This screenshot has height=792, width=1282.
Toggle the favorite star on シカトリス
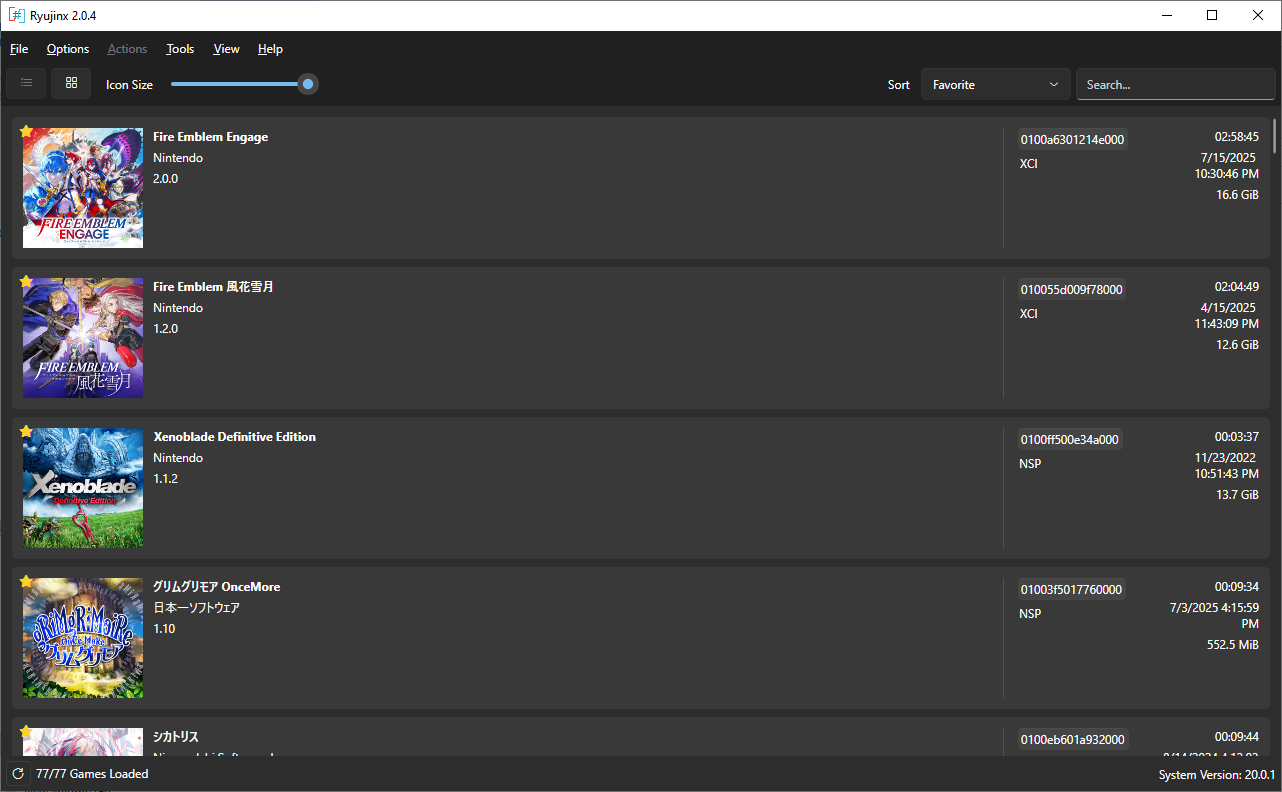click(26, 732)
